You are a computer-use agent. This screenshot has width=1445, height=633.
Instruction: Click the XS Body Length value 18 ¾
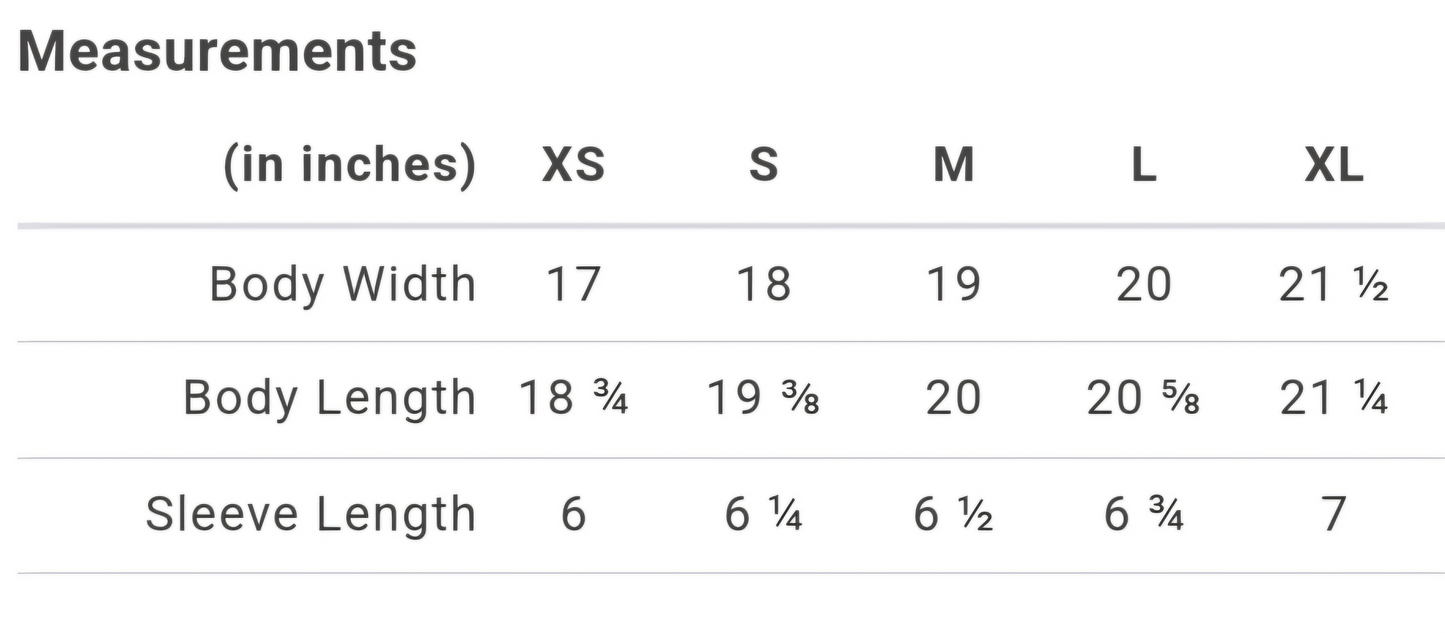573,399
